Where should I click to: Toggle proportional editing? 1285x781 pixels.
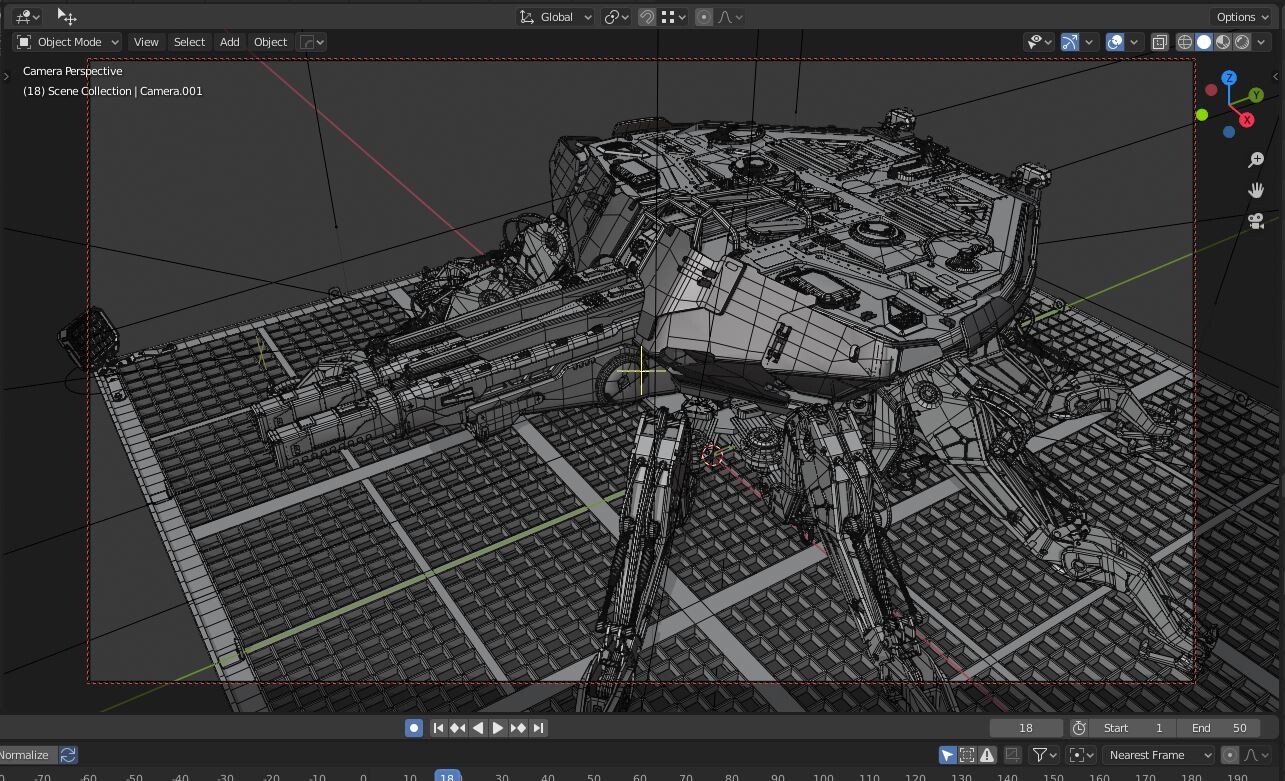pyautogui.click(x=704, y=16)
